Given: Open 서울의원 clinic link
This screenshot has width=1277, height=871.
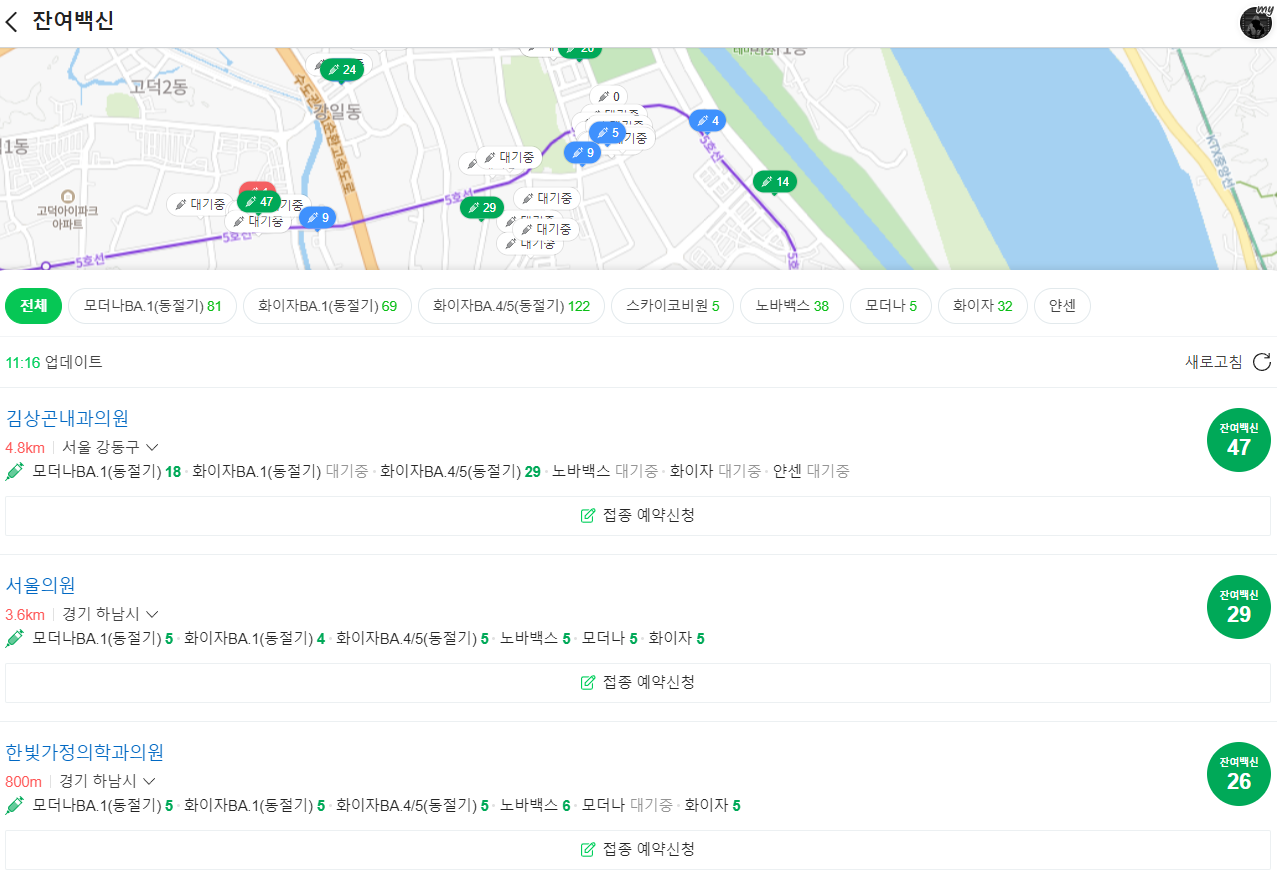Looking at the screenshot, I should [x=41, y=585].
